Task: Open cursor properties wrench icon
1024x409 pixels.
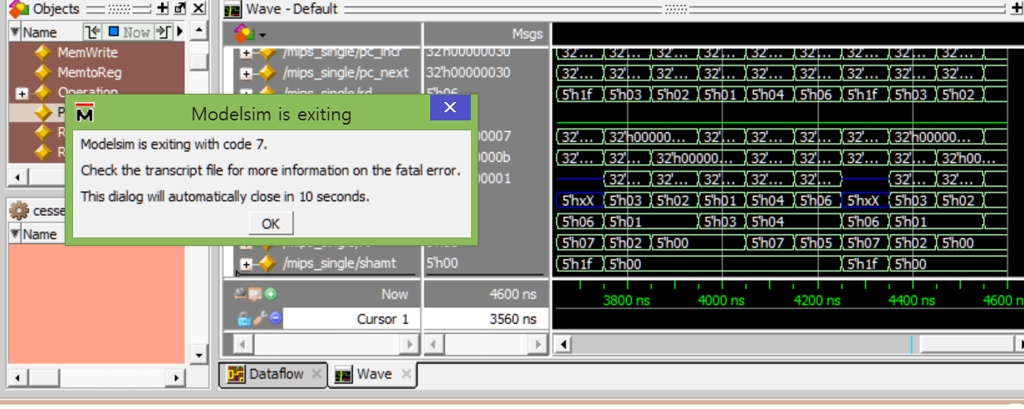Action: tap(259, 319)
